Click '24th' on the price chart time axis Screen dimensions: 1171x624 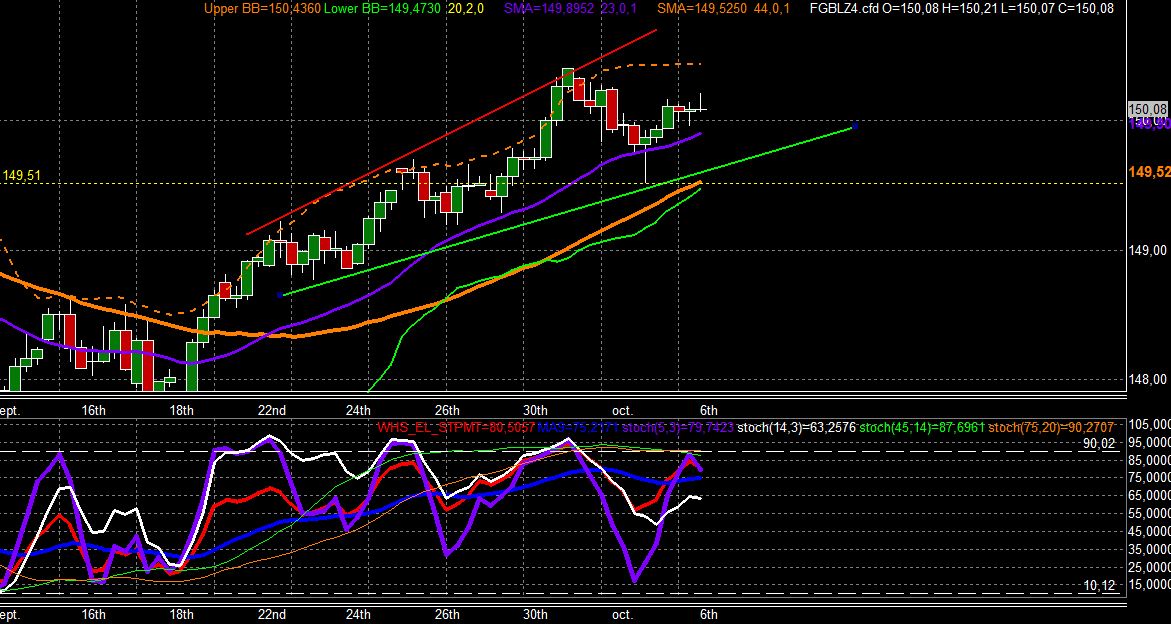coord(358,411)
